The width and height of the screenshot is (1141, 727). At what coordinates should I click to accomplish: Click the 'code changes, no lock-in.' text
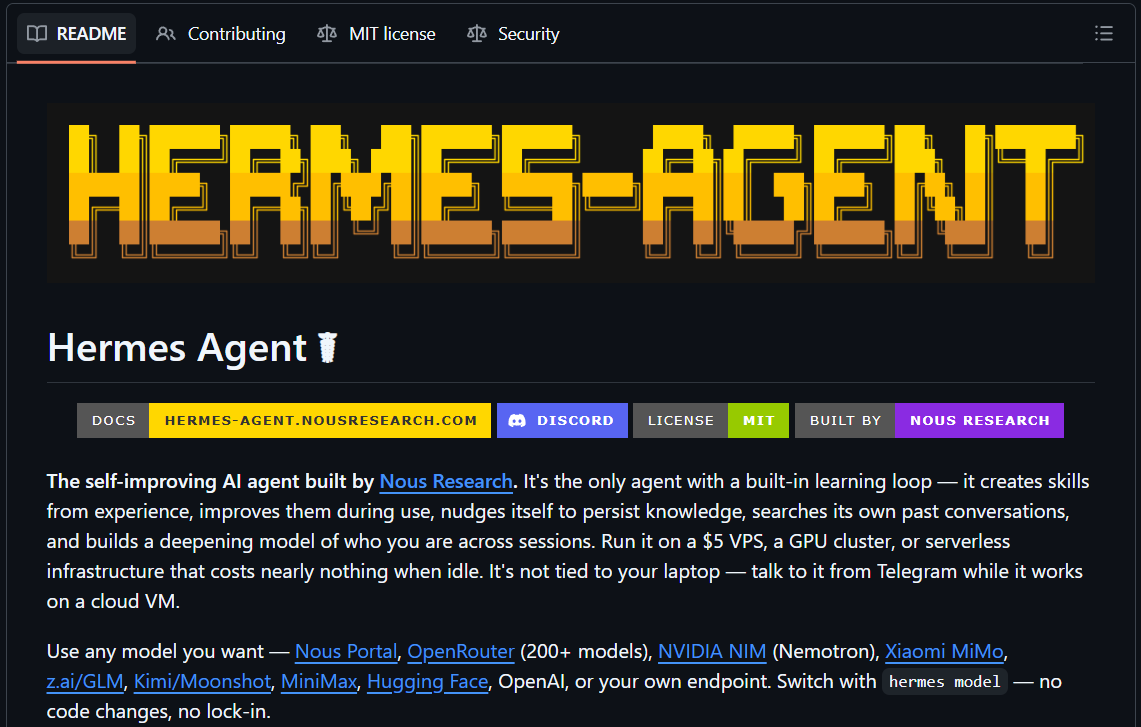(159, 712)
